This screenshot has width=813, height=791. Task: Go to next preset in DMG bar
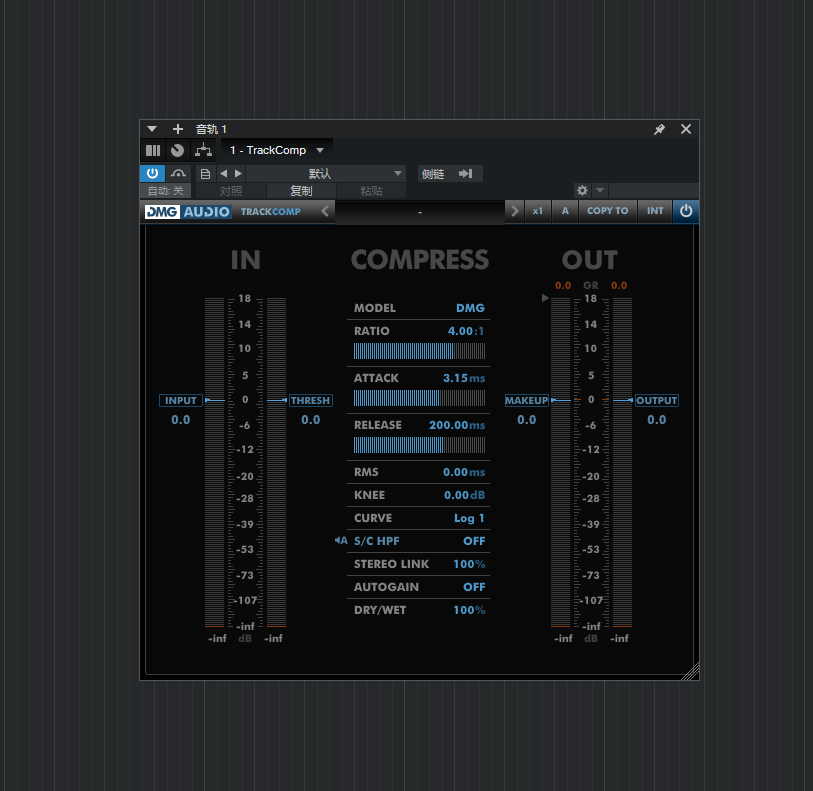[514, 211]
